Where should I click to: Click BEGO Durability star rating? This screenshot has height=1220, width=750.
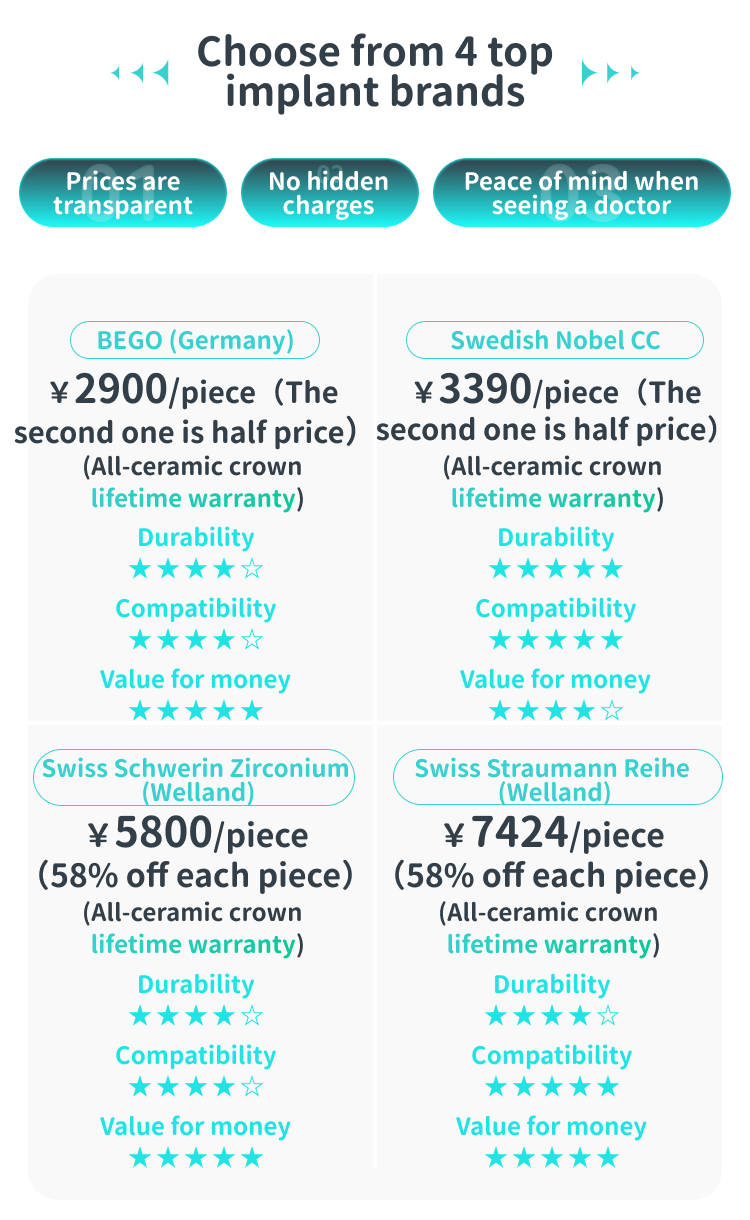[x=196, y=570]
